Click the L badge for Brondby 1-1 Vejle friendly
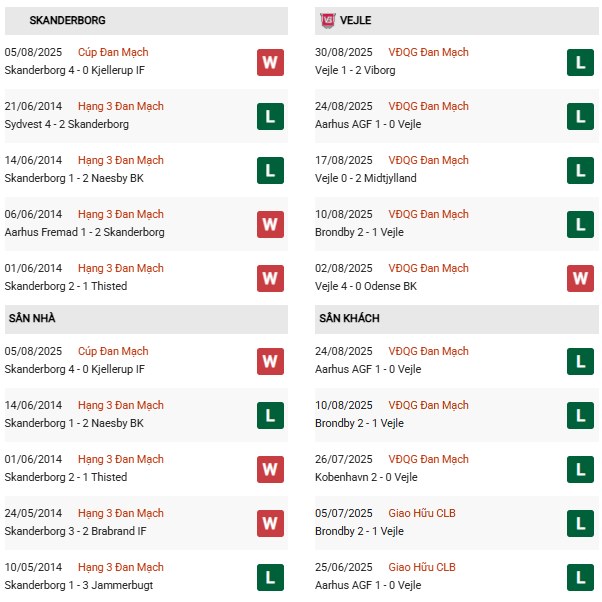The image size is (602, 602). click(x=580, y=523)
